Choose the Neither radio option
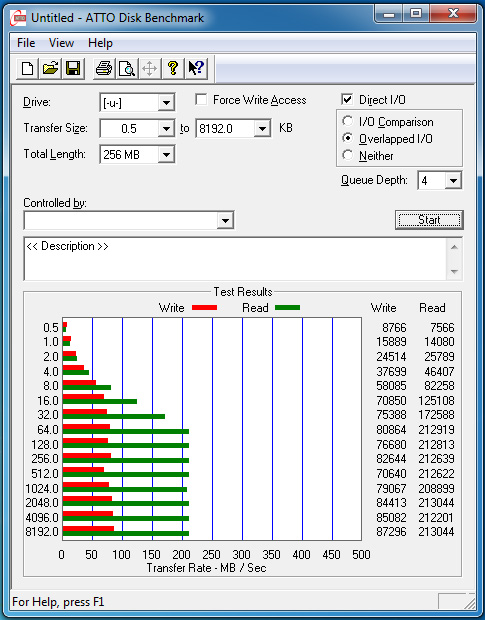Image resolution: width=485 pixels, height=620 pixels. coord(347,155)
